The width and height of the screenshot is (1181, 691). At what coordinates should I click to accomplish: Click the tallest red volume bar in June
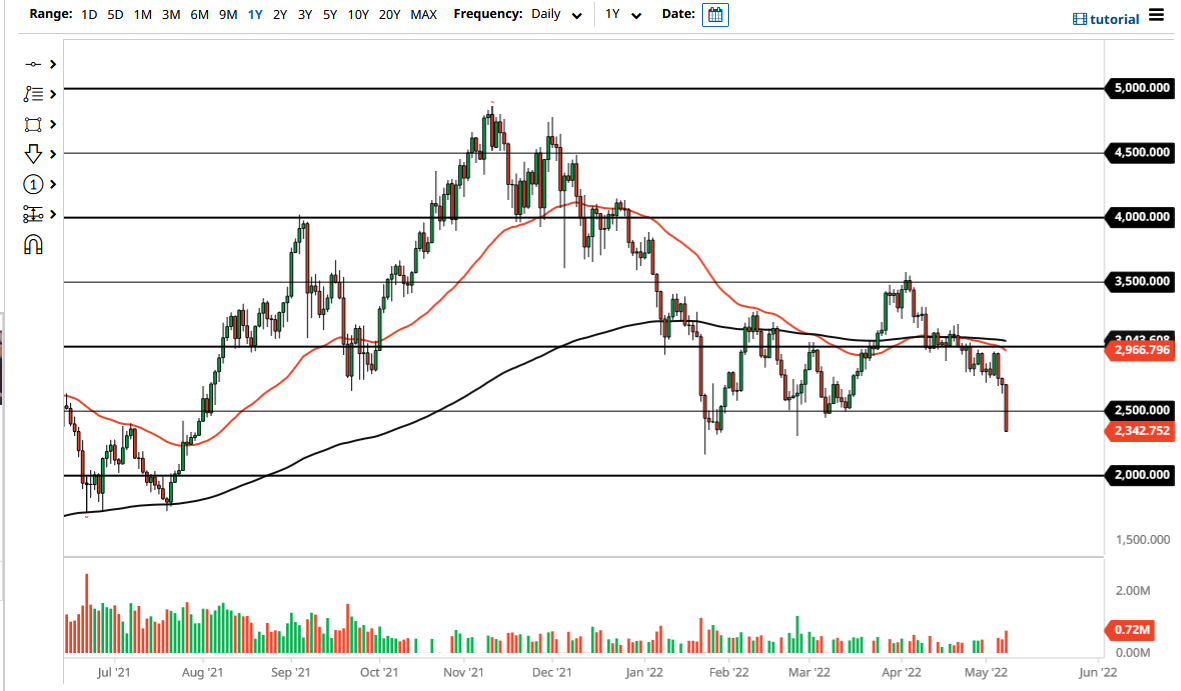pos(87,613)
